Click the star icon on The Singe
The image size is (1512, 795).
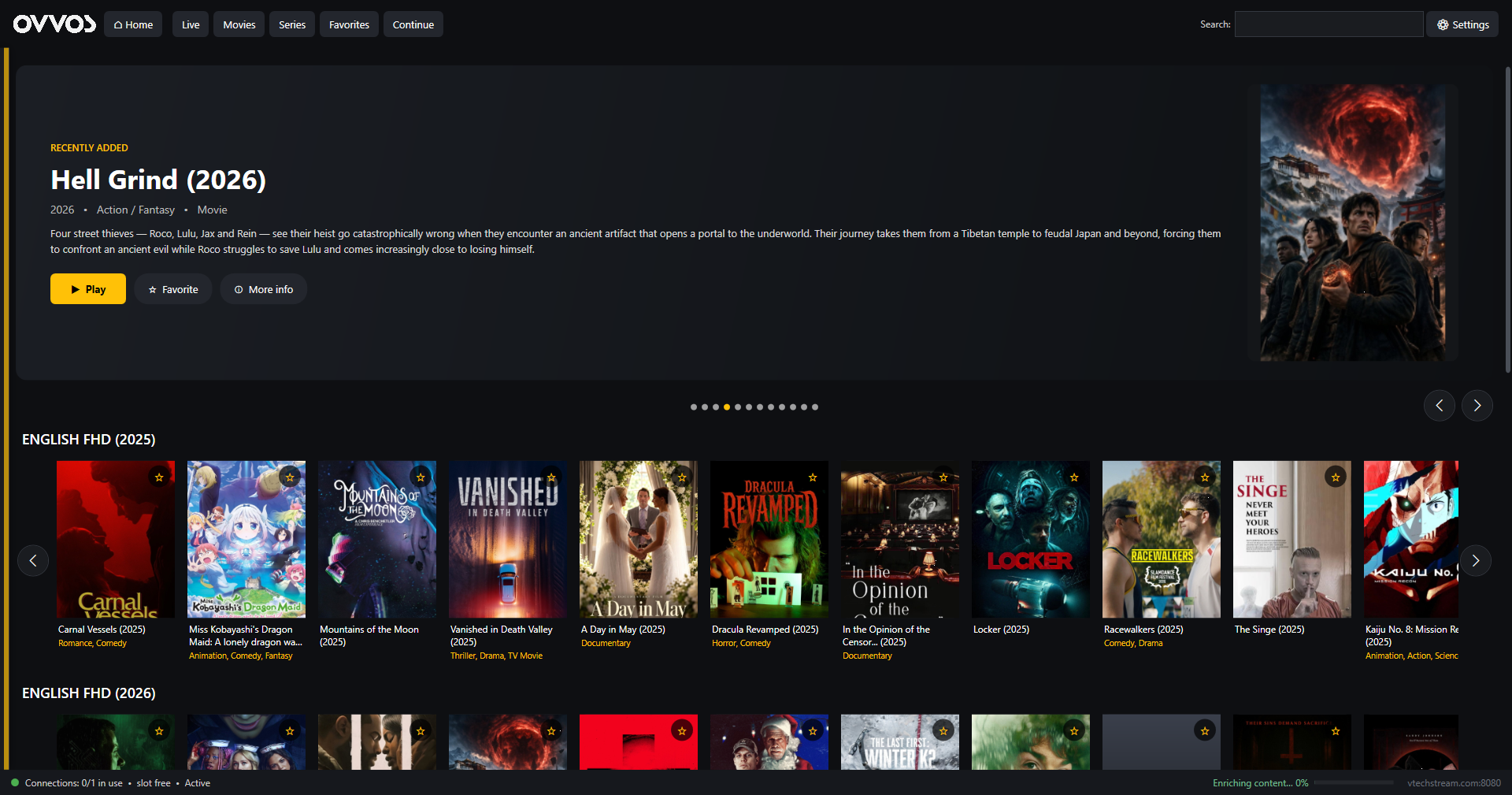pyautogui.click(x=1336, y=477)
